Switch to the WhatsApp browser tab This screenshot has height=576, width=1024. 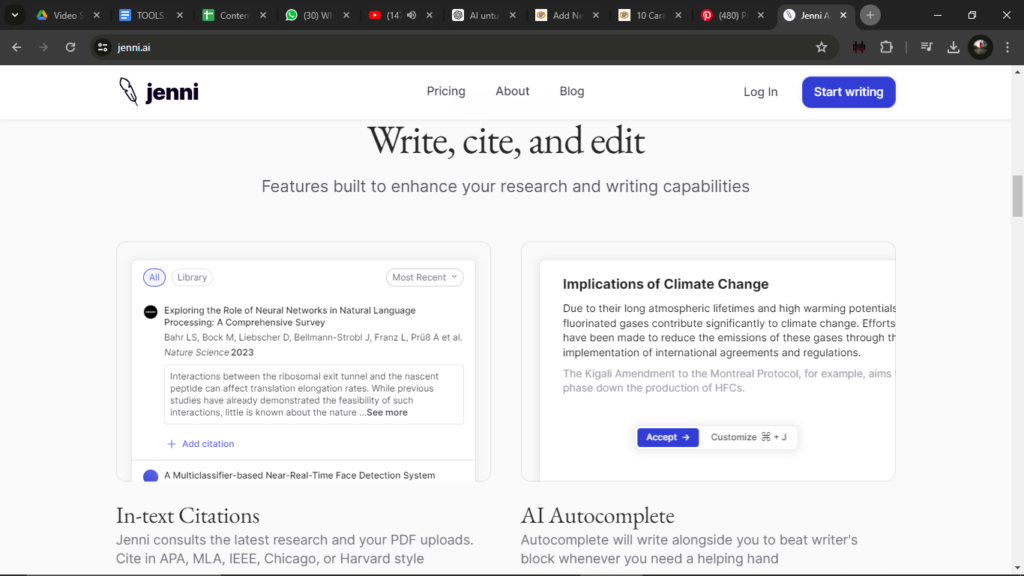(x=311, y=15)
